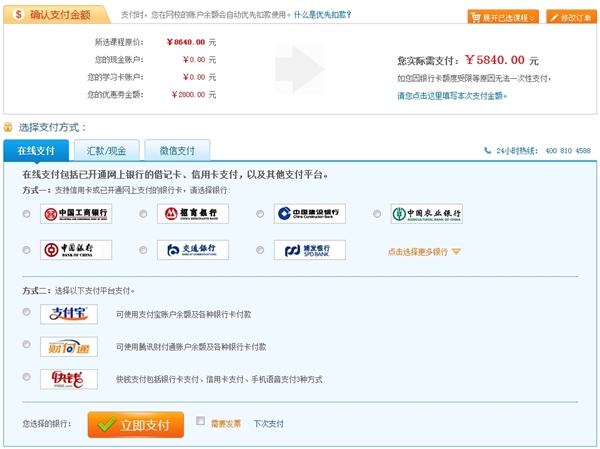Open the 什么是优先扣款? help link
Screen dimensions: 600x449
point(326,16)
